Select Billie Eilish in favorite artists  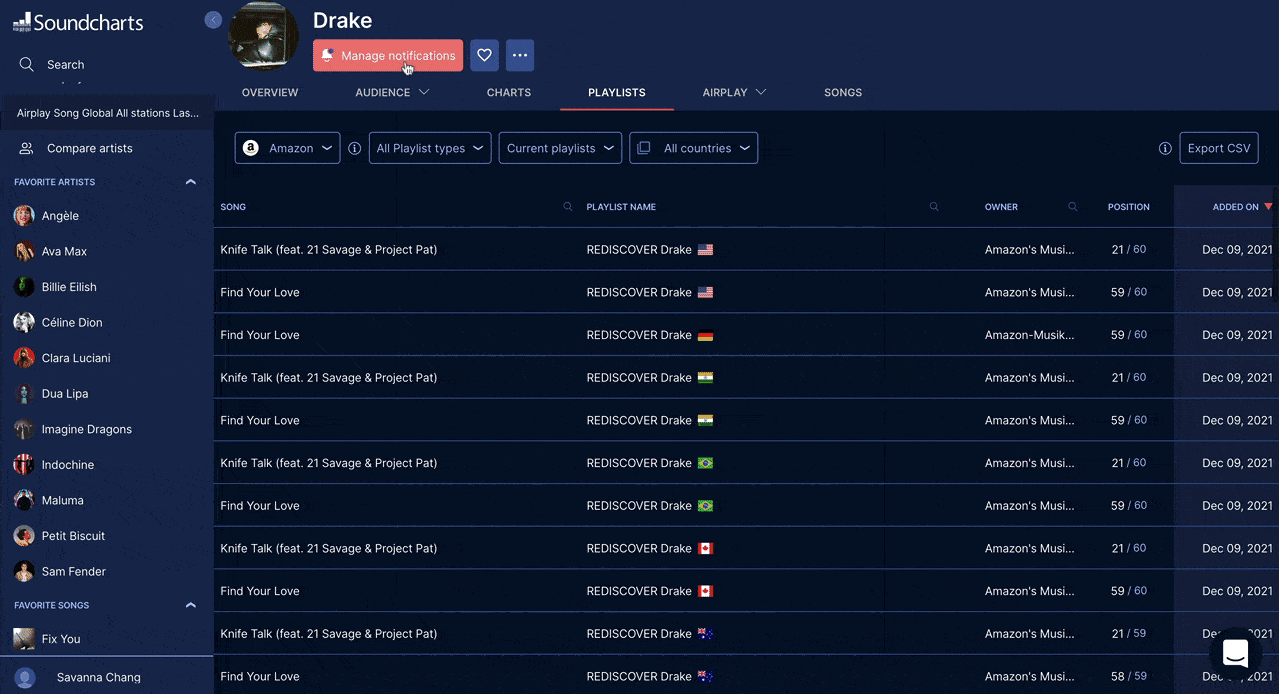[x=69, y=287]
